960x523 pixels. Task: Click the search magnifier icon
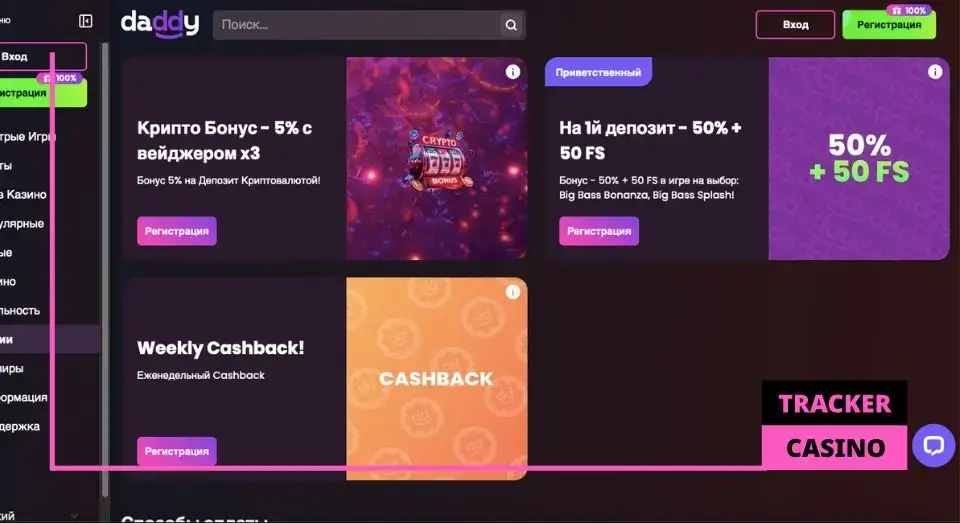point(511,25)
